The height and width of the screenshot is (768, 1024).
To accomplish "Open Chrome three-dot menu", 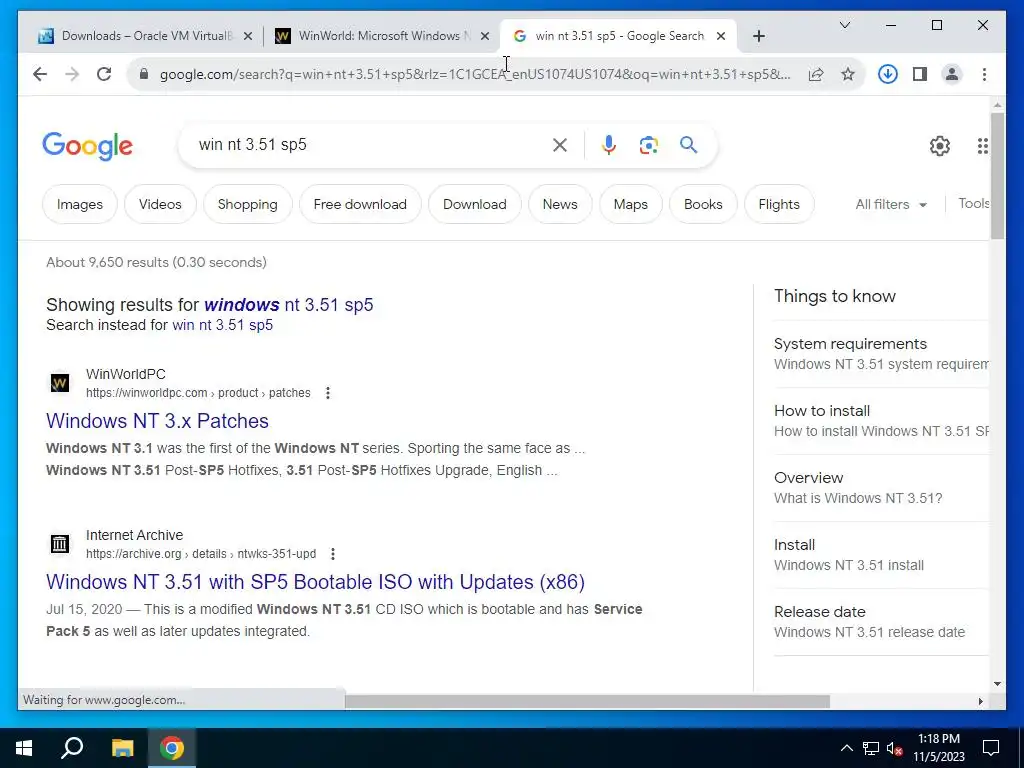I will pyautogui.click(x=984, y=74).
